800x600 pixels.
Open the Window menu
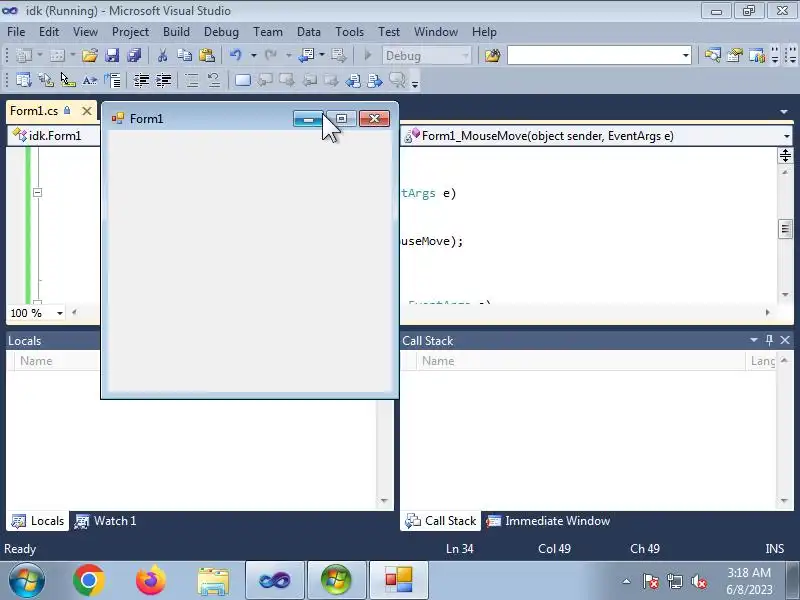click(436, 32)
